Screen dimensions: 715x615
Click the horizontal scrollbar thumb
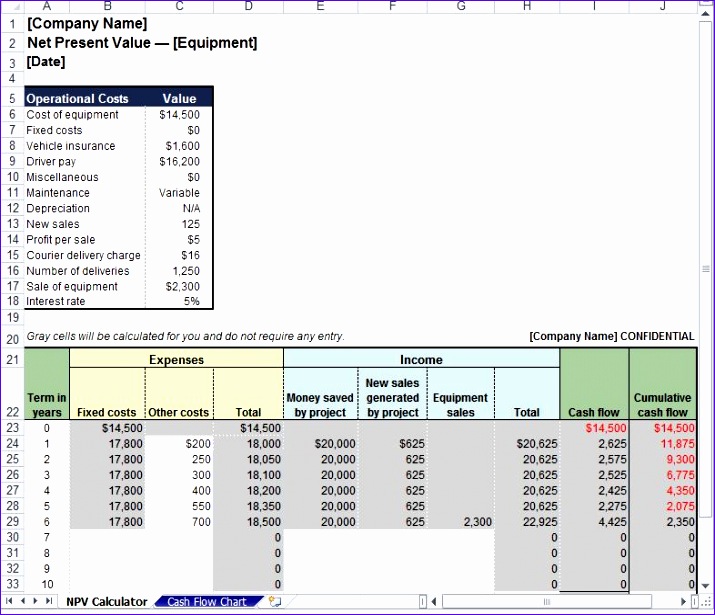pyautogui.click(x=547, y=602)
